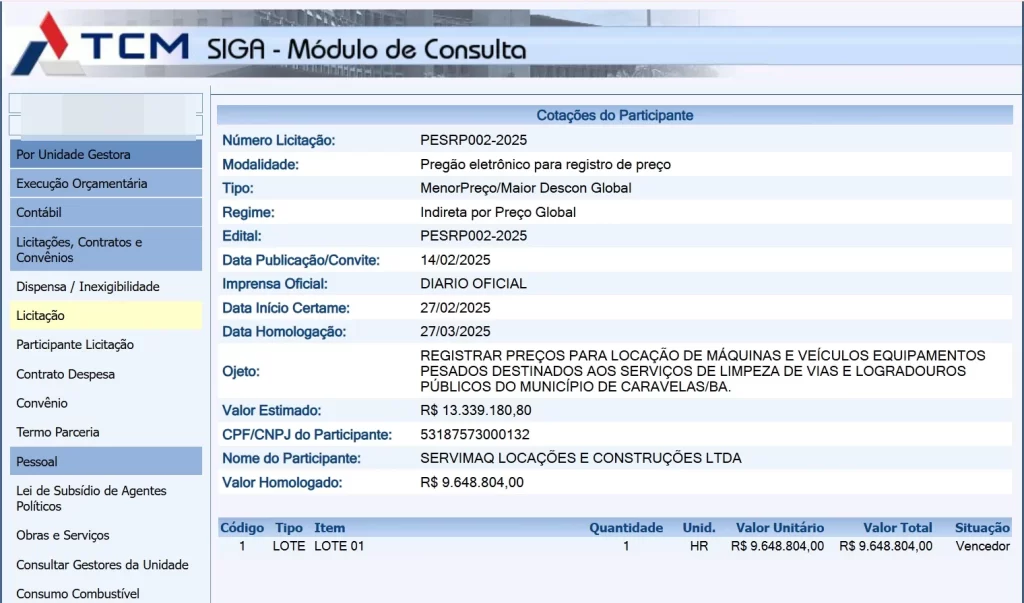This screenshot has height=603, width=1024.
Task: Open Lei de Subsídio de Agentes Políticos
Action: tap(91, 498)
